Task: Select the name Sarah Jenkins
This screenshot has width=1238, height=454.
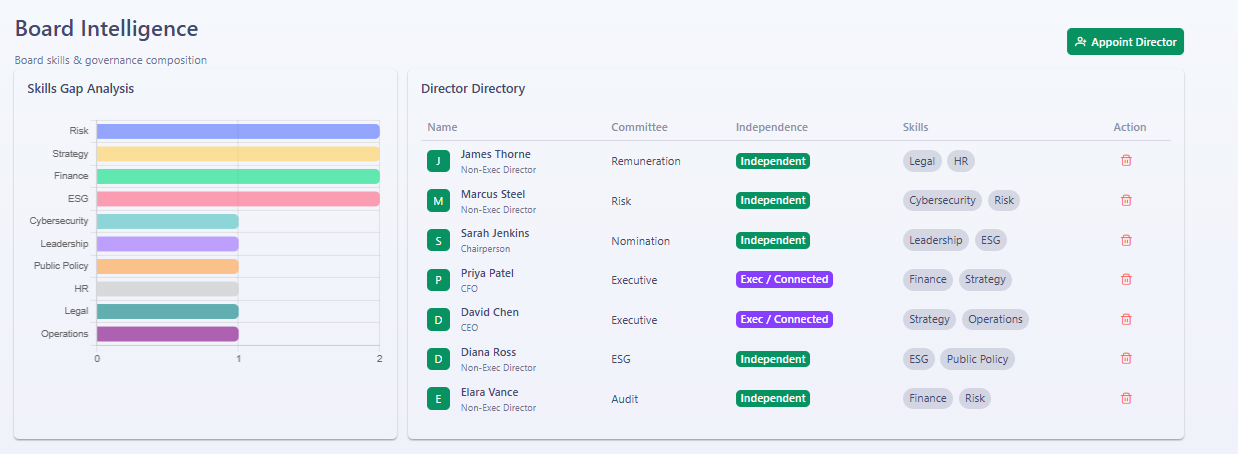Action: click(x=495, y=233)
